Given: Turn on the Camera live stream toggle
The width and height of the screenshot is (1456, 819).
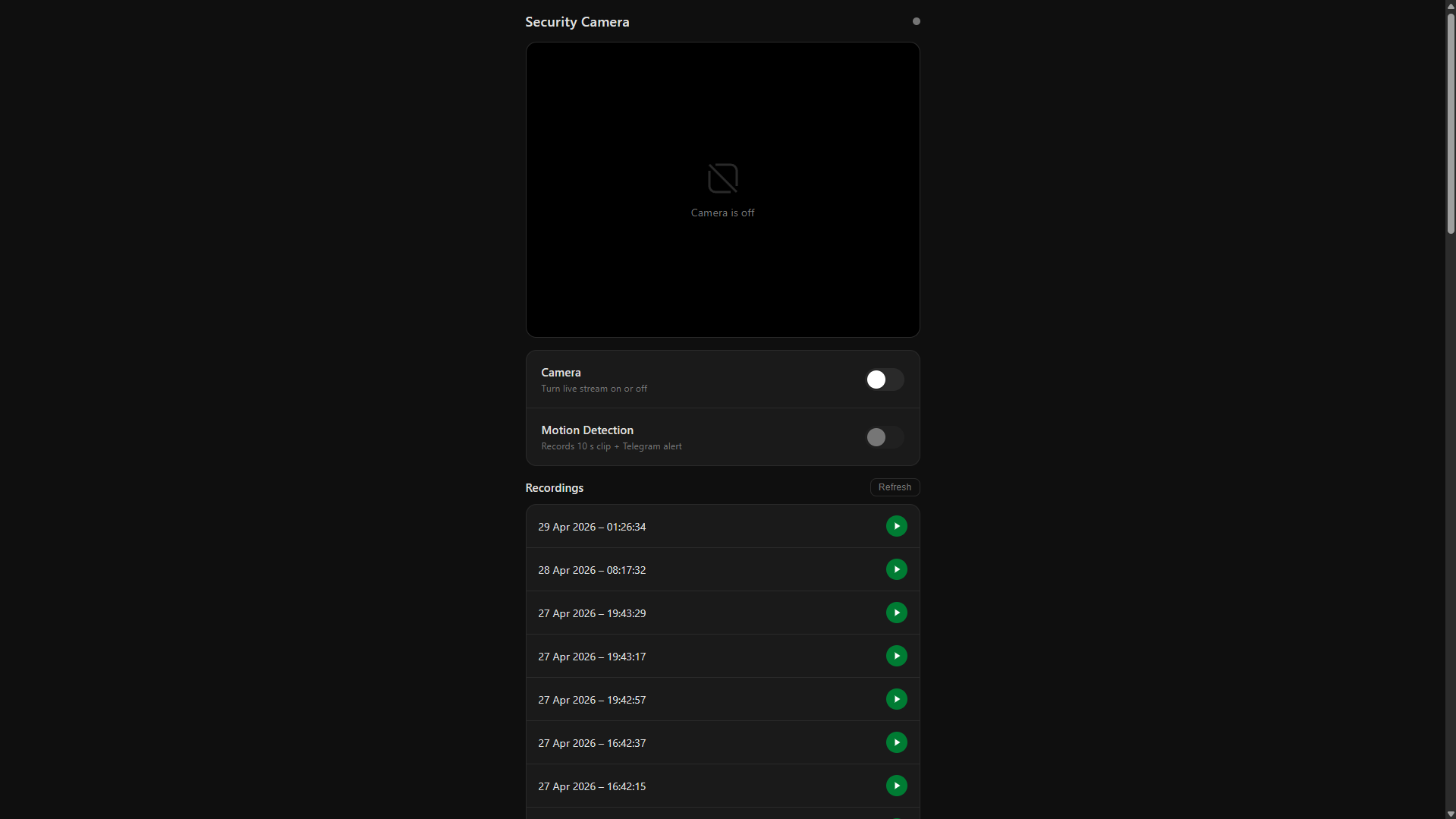Looking at the screenshot, I should [x=884, y=380].
